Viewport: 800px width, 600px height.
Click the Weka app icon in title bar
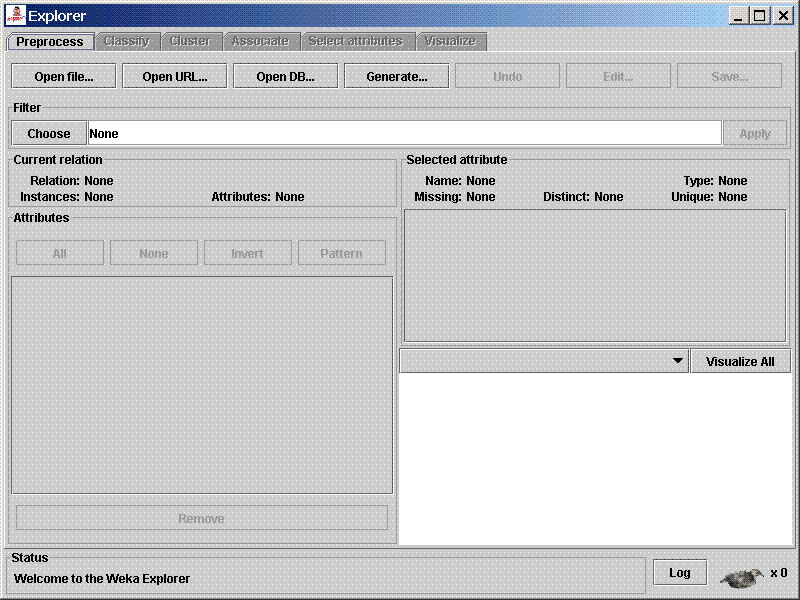click(x=15, y=15)
